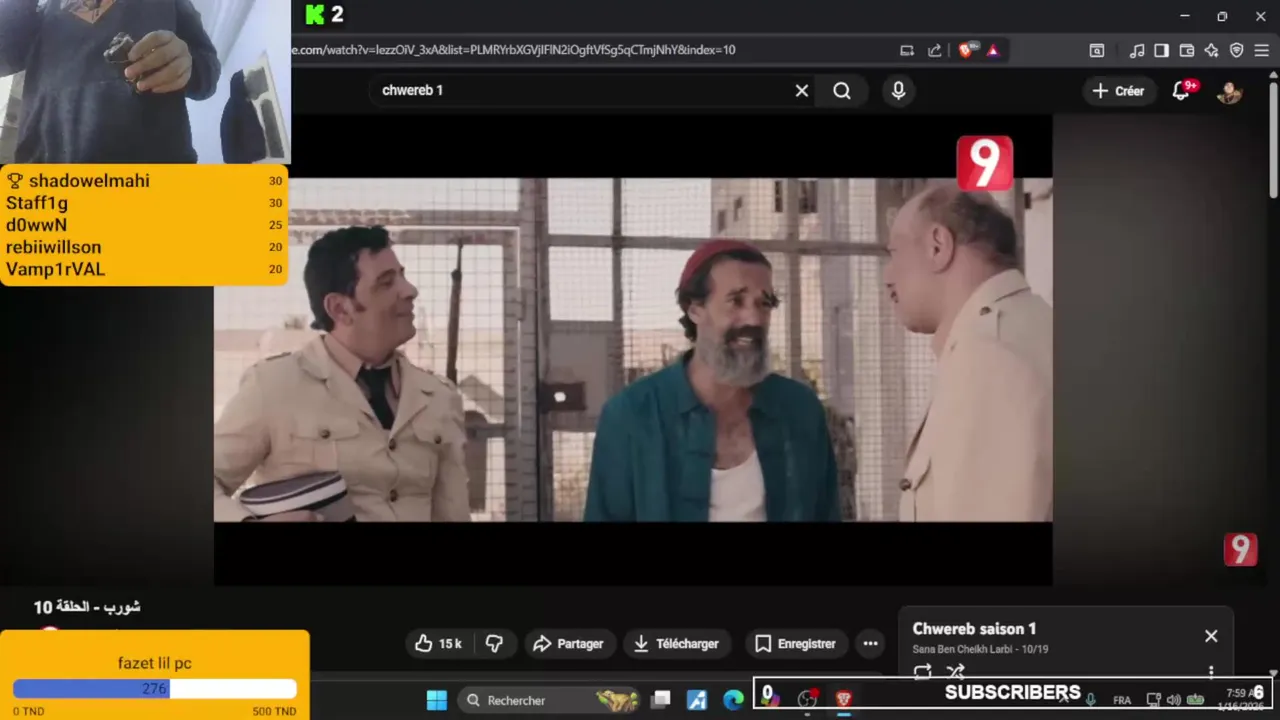Click the Staff1g leaderboard entry
The height and width of the screenshot is (720, 1280).
(x=144, y=203)
